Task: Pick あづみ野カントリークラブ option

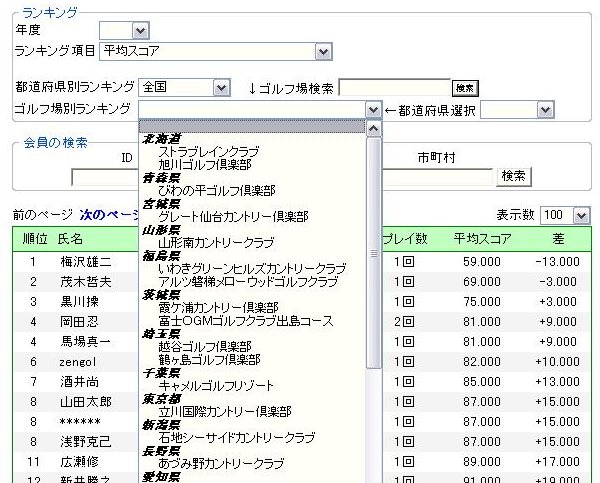Action: tap(221, 463)
